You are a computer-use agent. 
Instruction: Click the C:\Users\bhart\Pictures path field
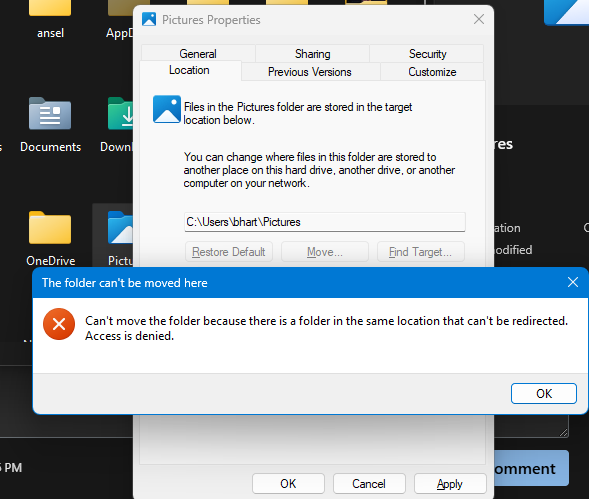tap(325, 222)
